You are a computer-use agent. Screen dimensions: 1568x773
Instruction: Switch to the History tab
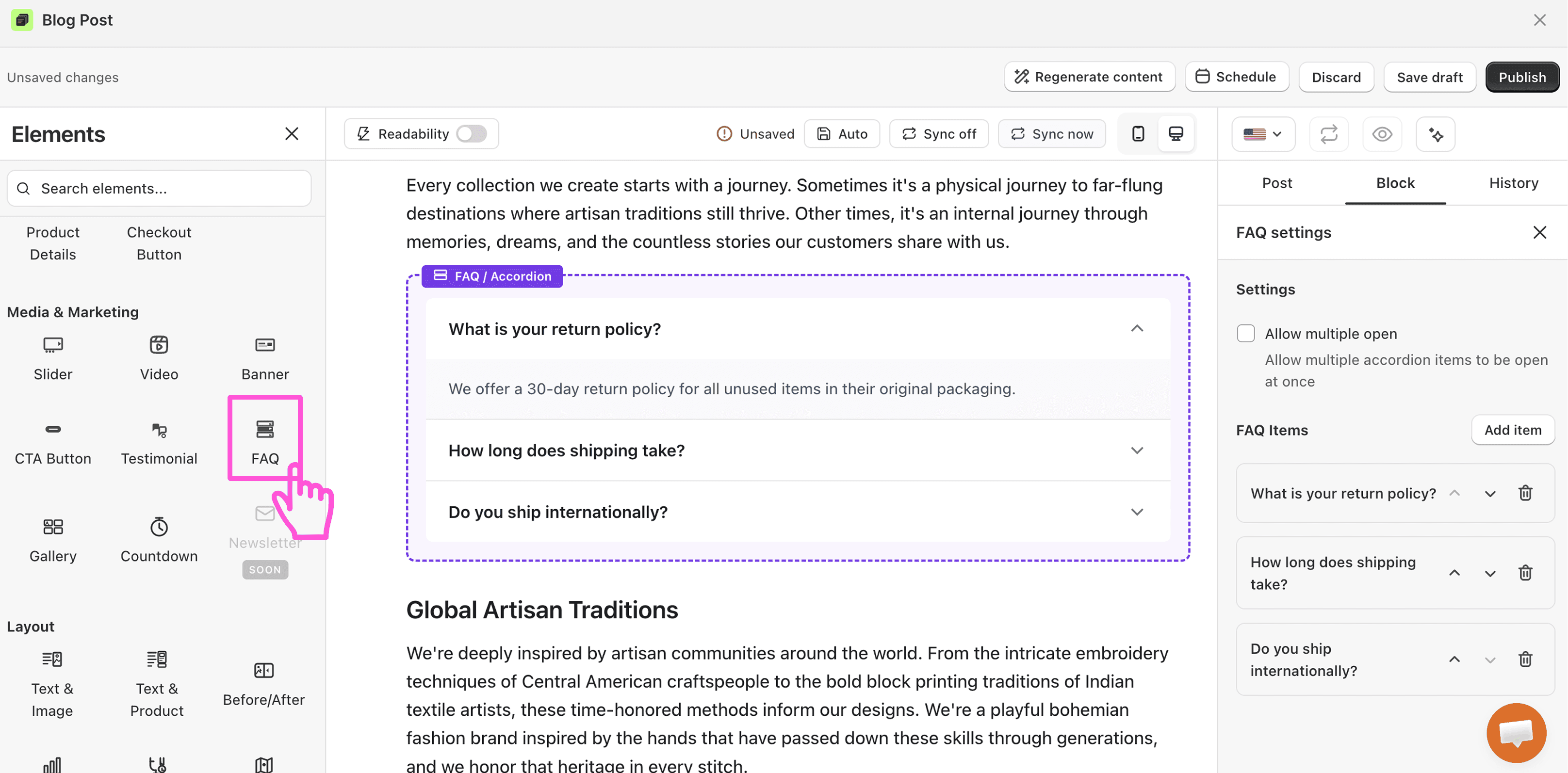(x=1513, y=183)
